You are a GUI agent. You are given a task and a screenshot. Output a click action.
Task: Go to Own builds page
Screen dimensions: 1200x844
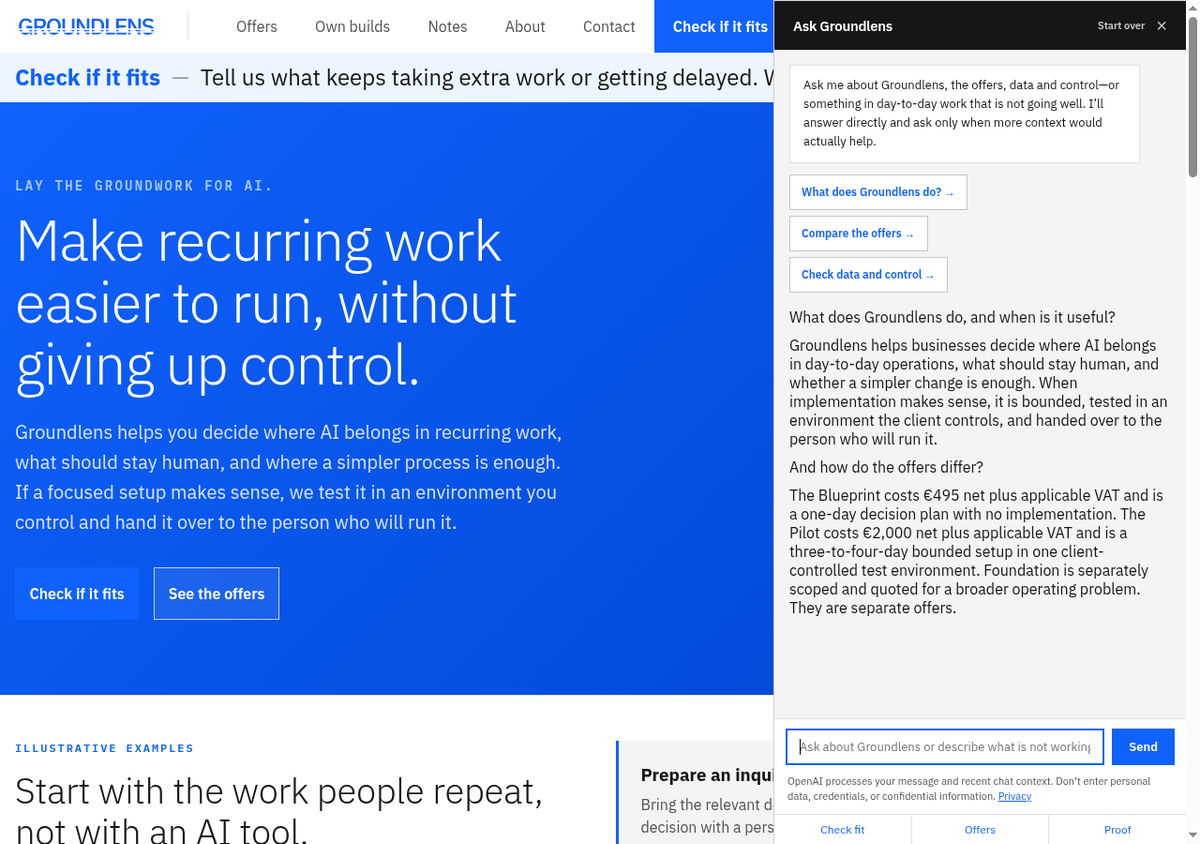tap(352, 26)
